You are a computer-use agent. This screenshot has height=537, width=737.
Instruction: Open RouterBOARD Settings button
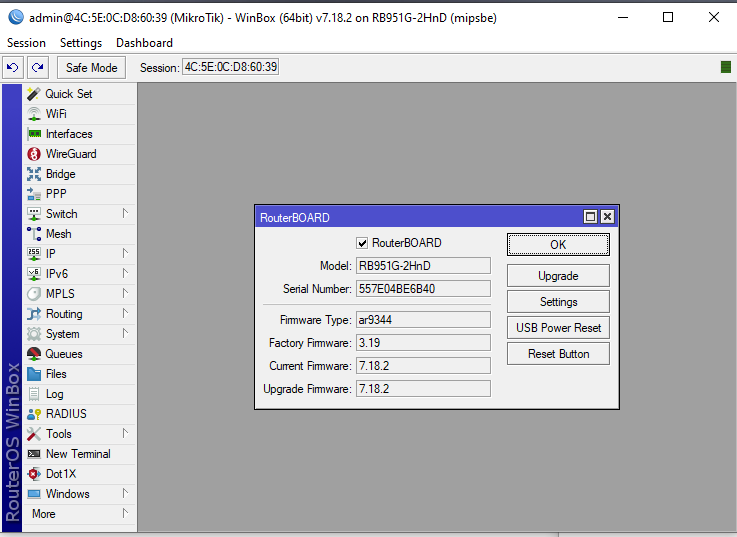pyautogui.click(x=558, y=301)
